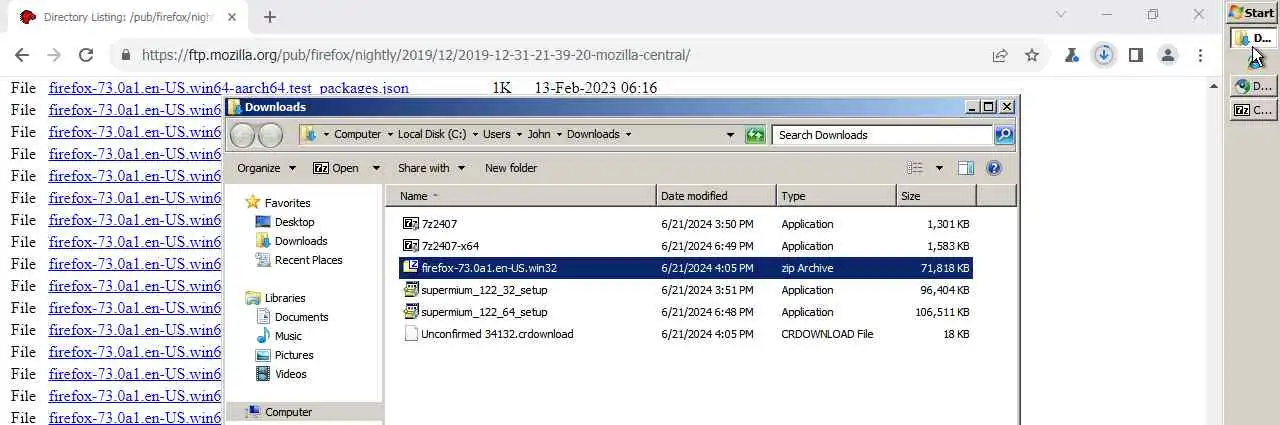
Task: Click the Search Downloads magnifier button
Action: pyautogui.click(x=1004, y=134)
